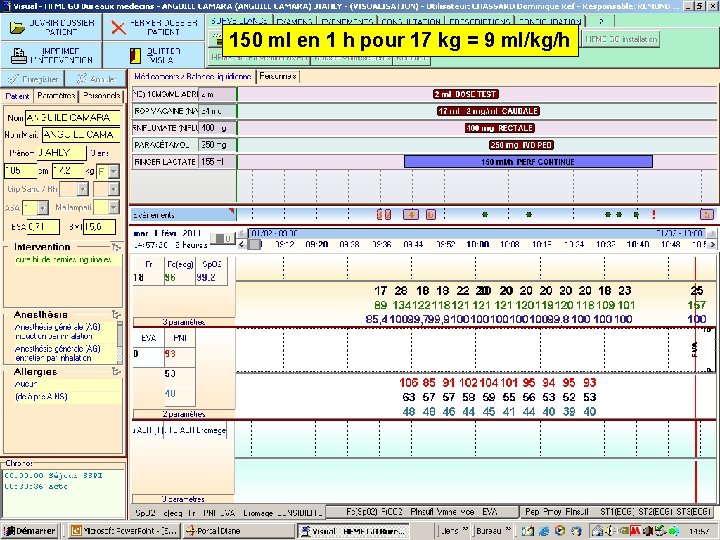Click the 2 ml DOSE TEST drug marker
This screenshot has height=540, width=720.
(466, 94)
